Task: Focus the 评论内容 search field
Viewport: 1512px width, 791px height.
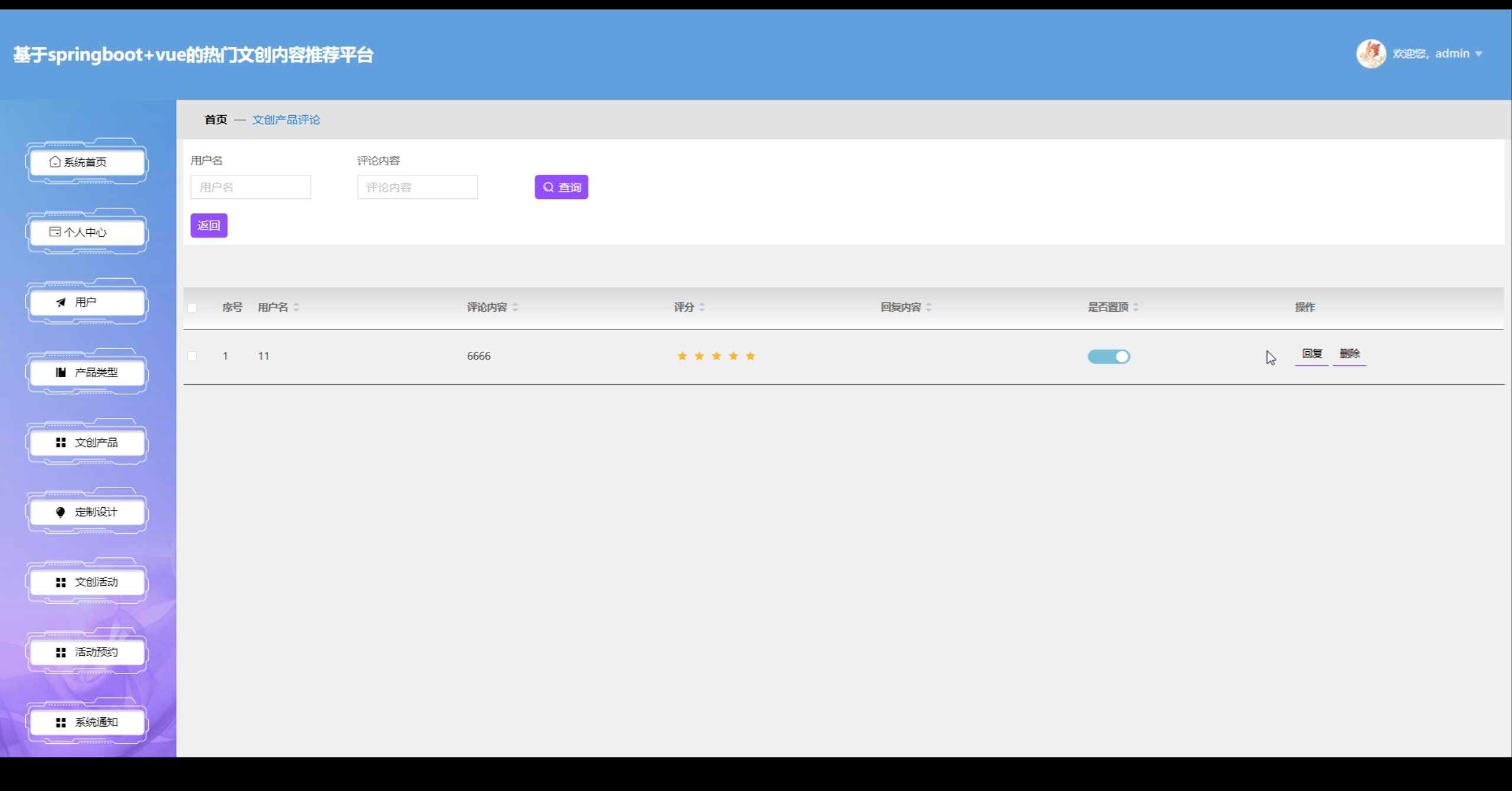Action: (x=417, y=187)
